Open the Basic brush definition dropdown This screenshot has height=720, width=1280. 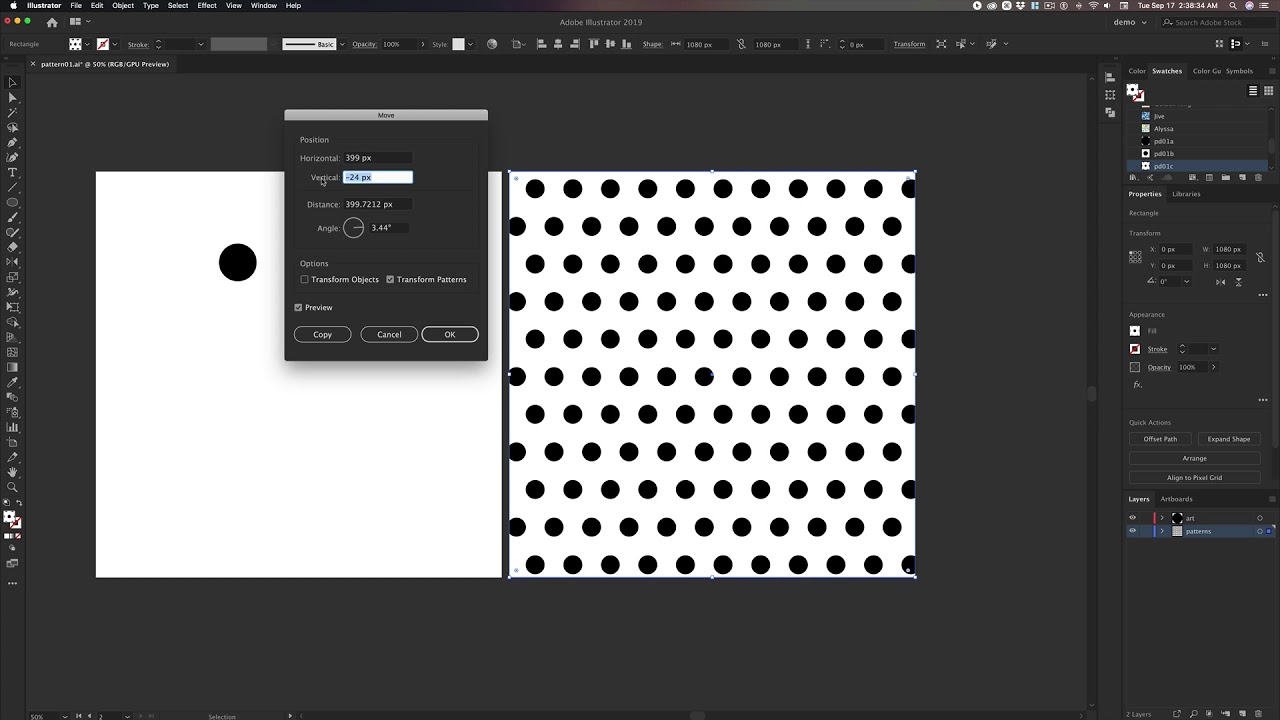342,44
